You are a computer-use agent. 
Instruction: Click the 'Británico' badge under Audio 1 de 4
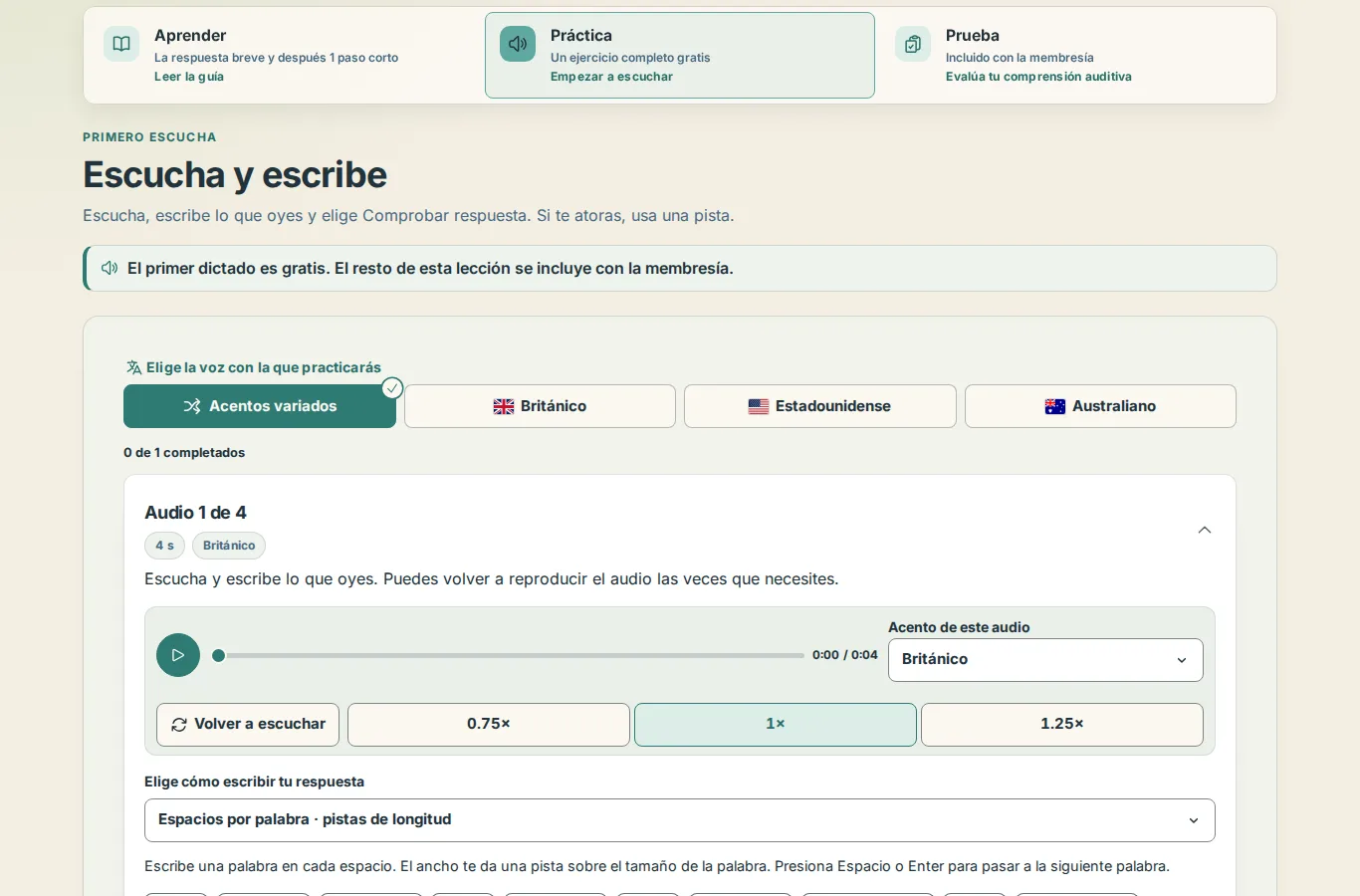click(229, 546)
